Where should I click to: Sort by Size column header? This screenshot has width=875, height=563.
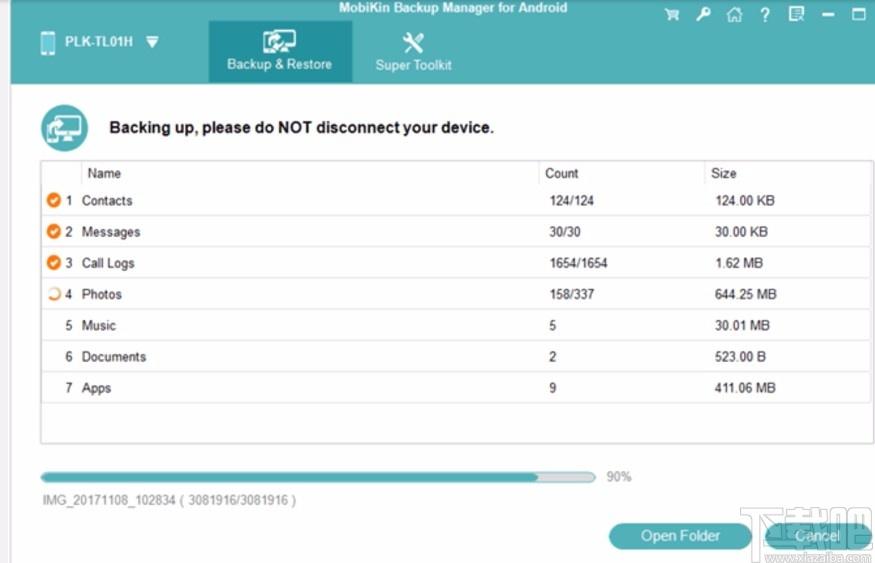723,174
